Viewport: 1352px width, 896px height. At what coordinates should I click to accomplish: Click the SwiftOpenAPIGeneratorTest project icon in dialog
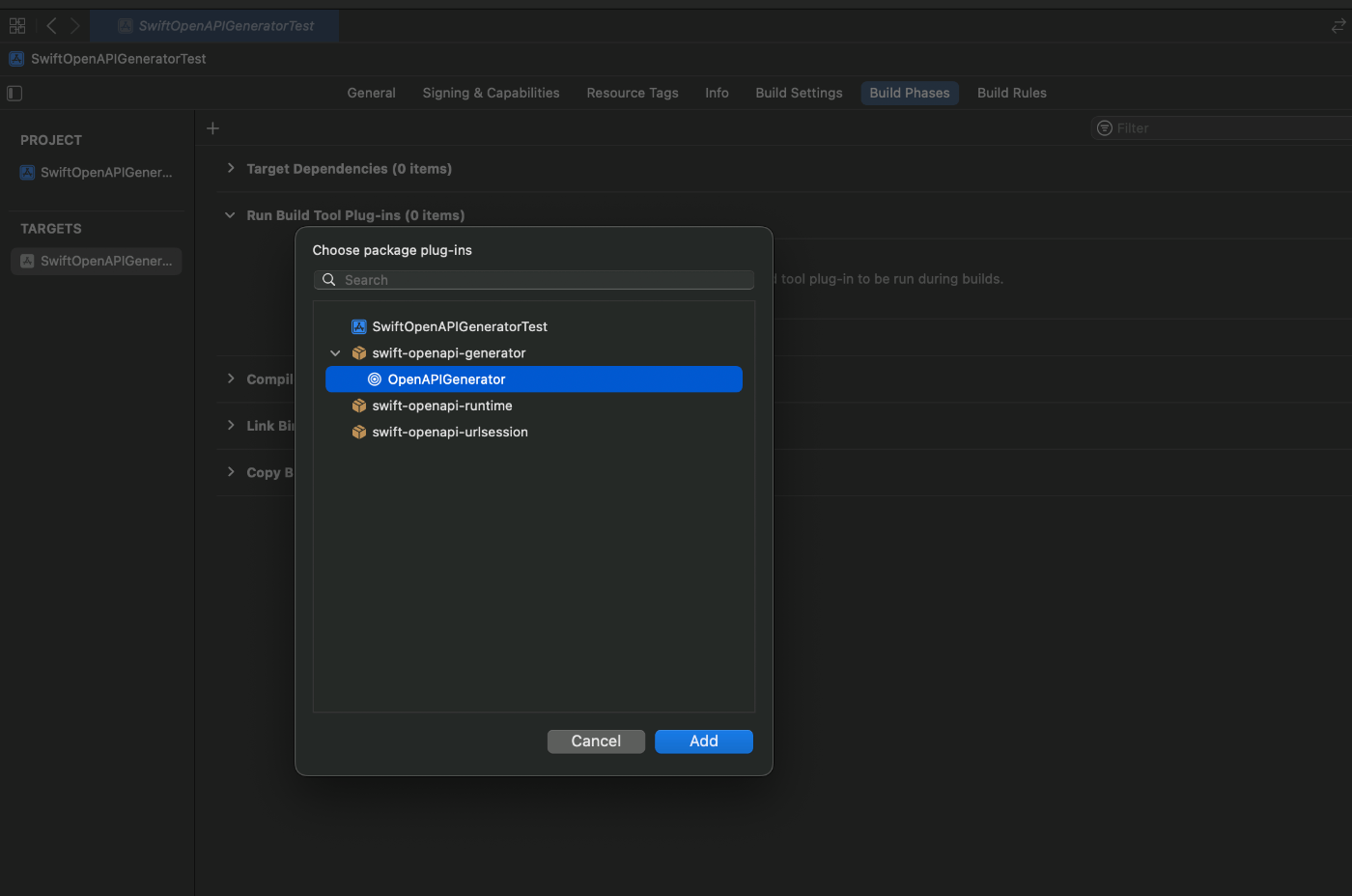click(x=359, y=326)
